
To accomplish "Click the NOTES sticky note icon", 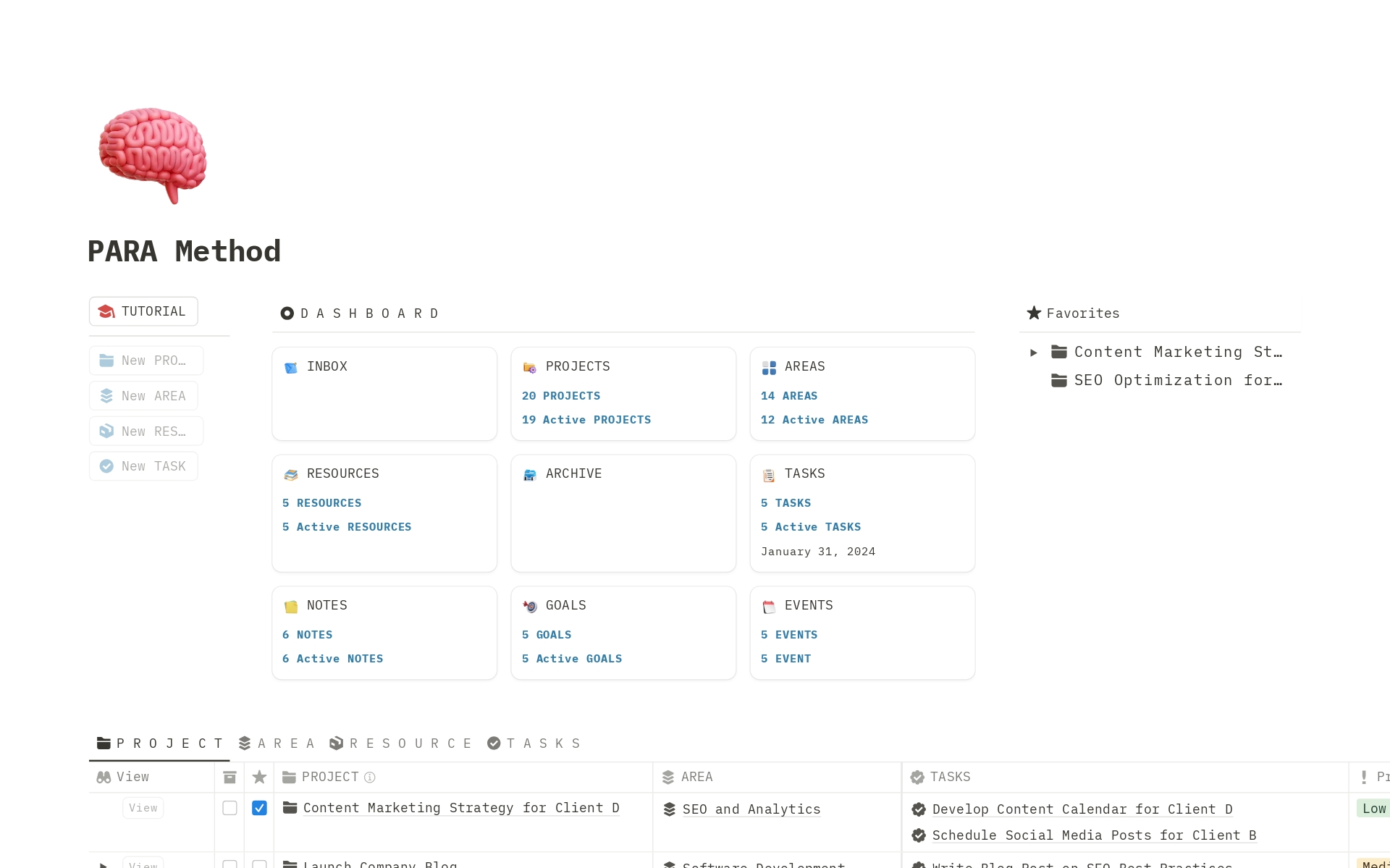I will [291, 606].
